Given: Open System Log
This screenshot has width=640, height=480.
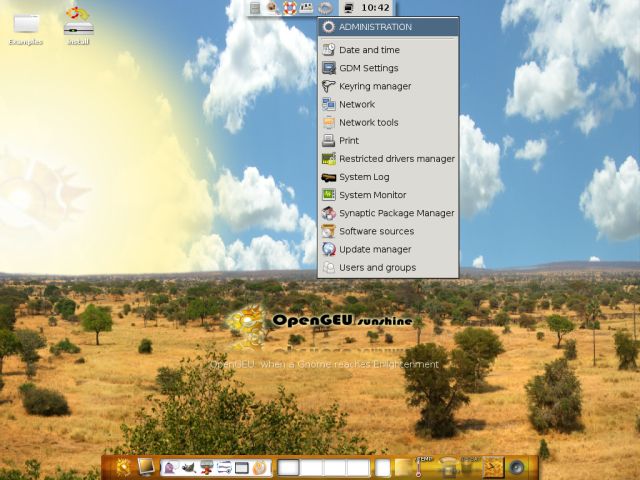Looking at the screenshot, I should tap(388, 177).
